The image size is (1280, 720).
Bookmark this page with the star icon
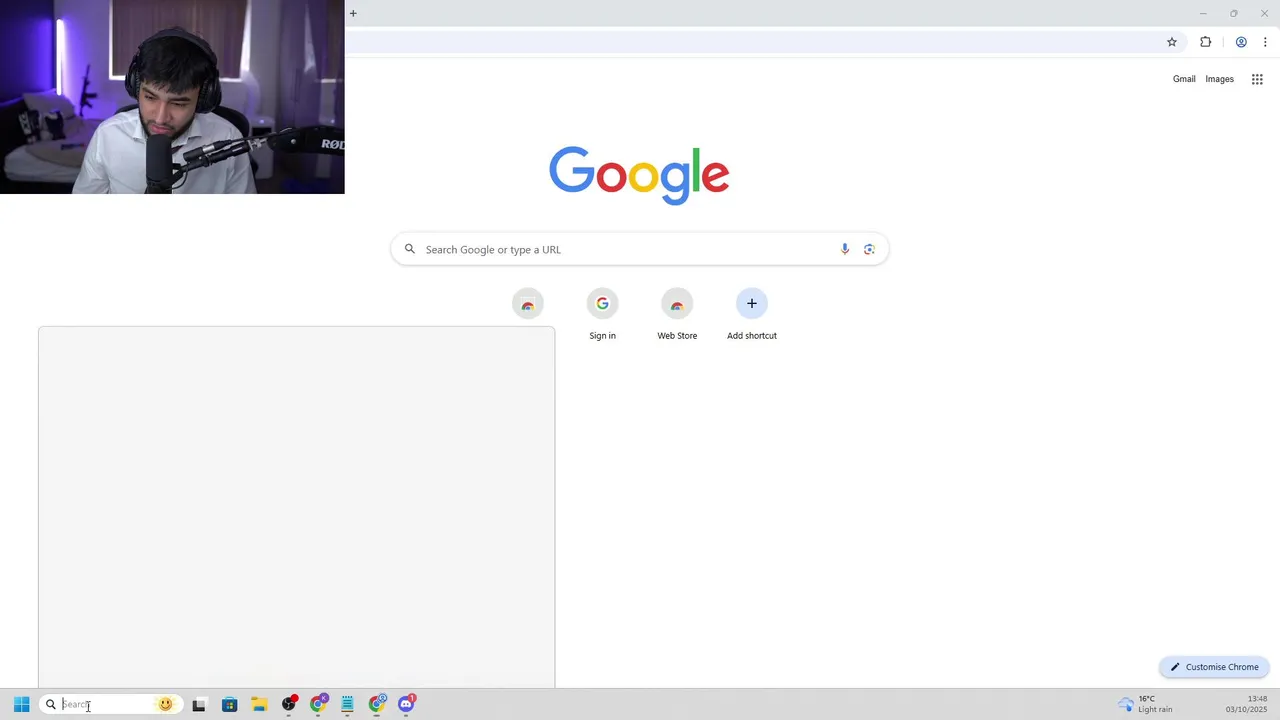tap(1172, 42)
